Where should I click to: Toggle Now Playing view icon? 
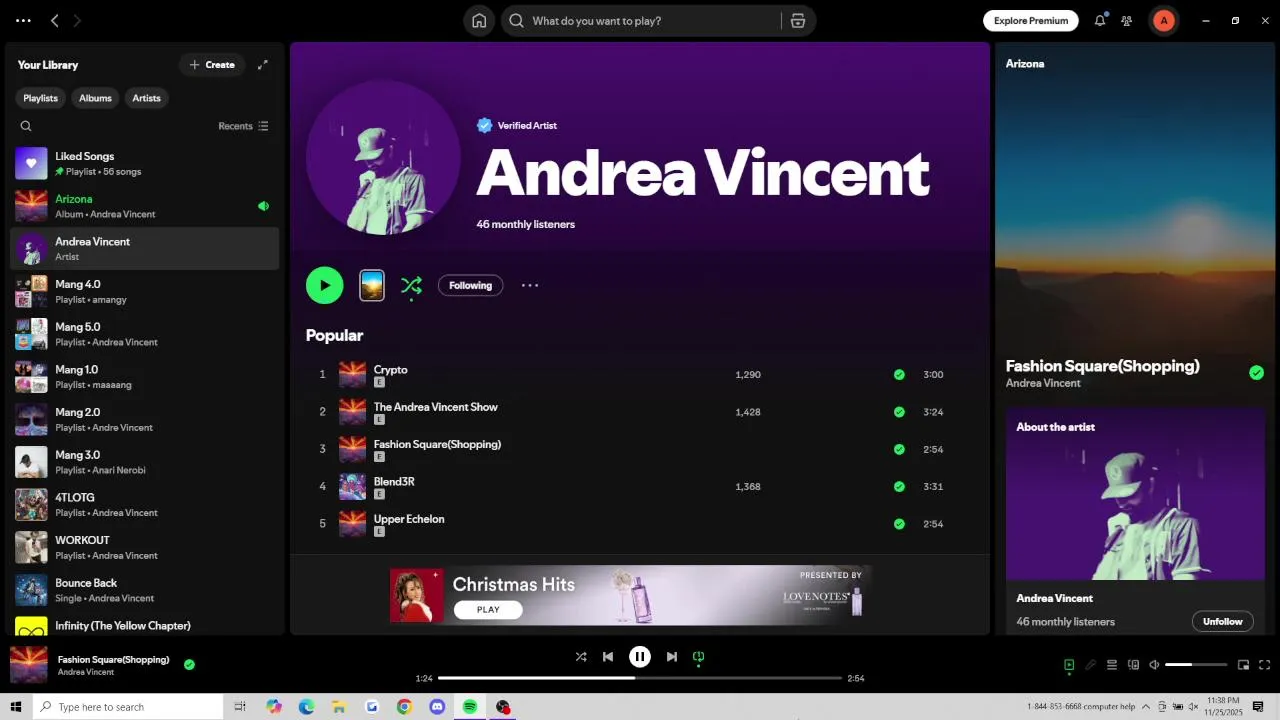tap(1069, 665)
